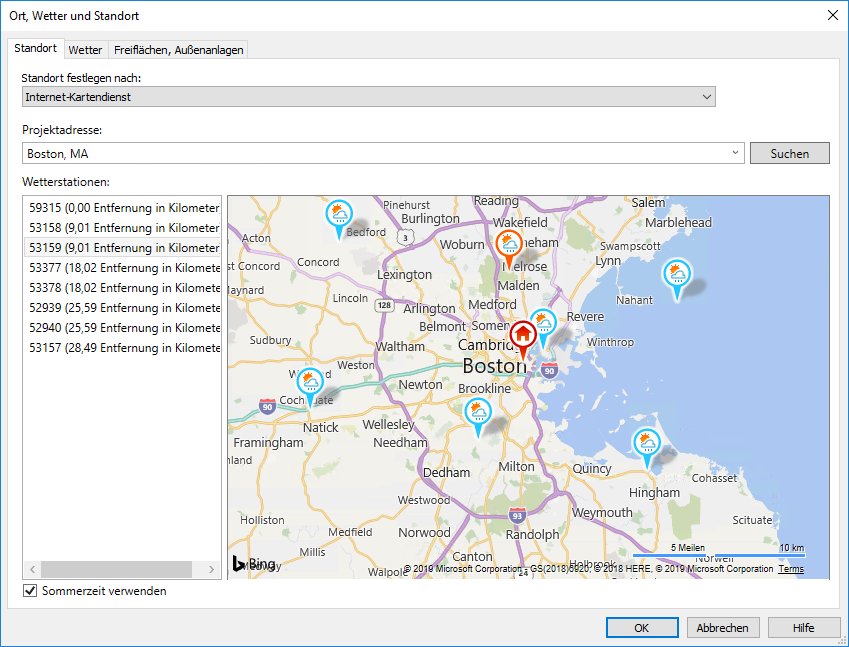Viewport: 849px width, 647px height.
Task: Open the Standort festlegen nach dropdown
Action: [369, 97]
